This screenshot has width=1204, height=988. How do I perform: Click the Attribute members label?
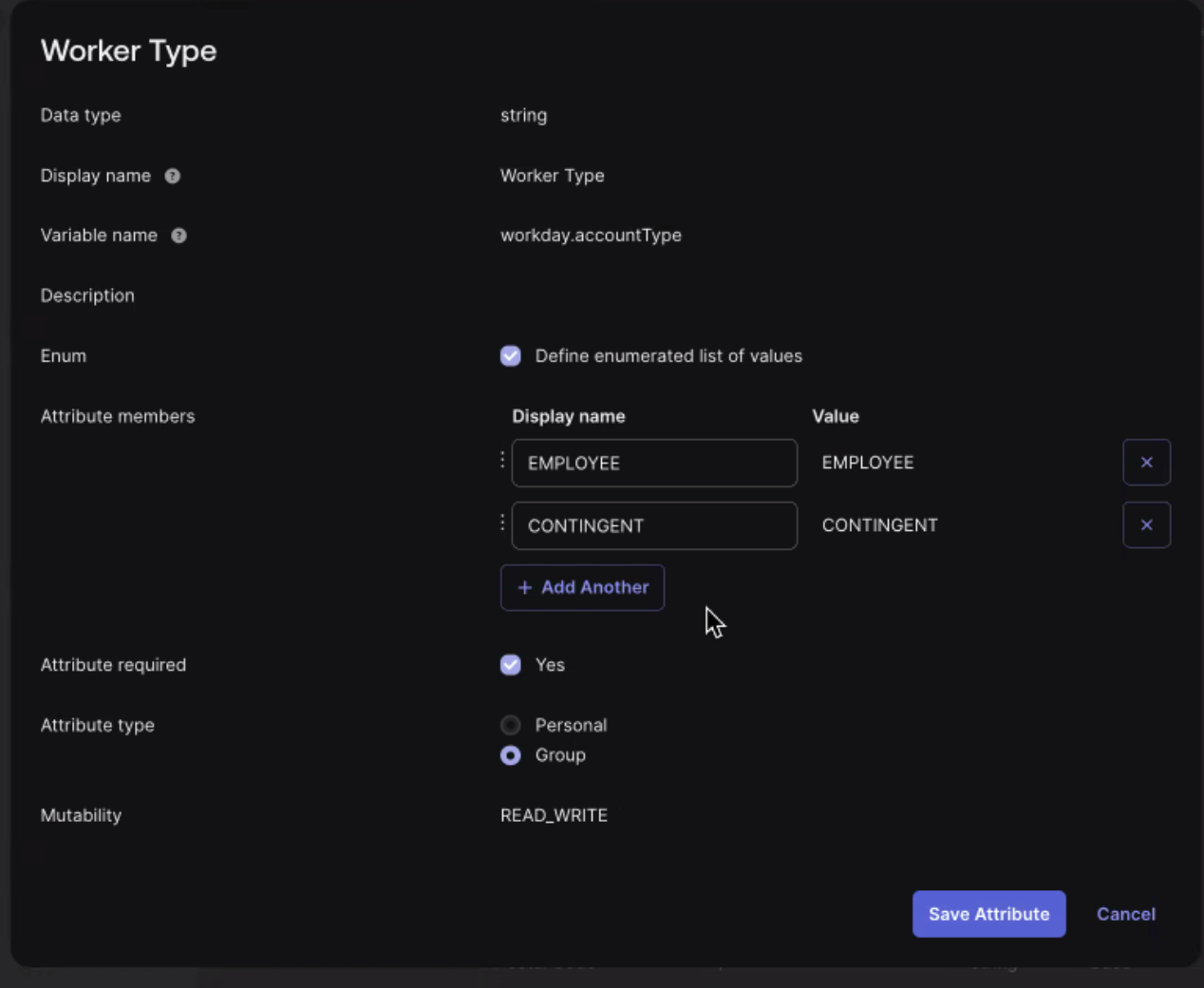tap(118, 416)
